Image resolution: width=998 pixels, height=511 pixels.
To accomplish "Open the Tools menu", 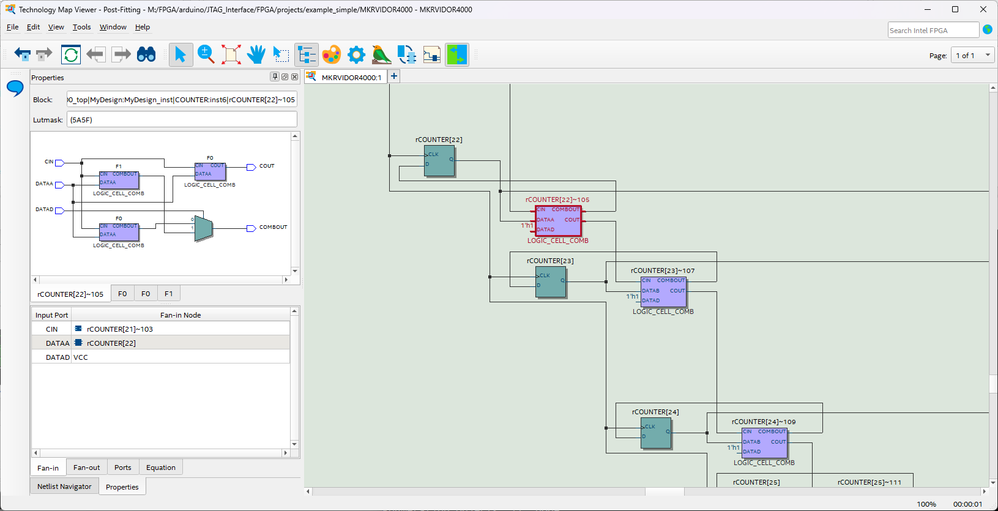I will [82, 27].
